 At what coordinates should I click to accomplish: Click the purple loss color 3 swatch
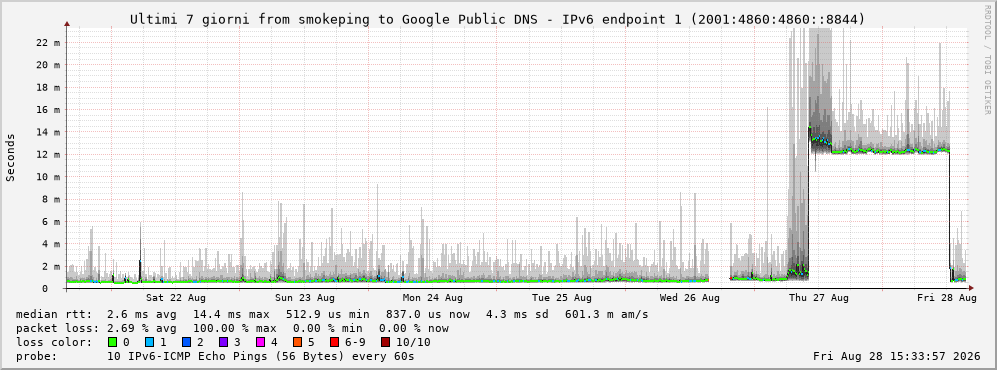pos(221,342)
